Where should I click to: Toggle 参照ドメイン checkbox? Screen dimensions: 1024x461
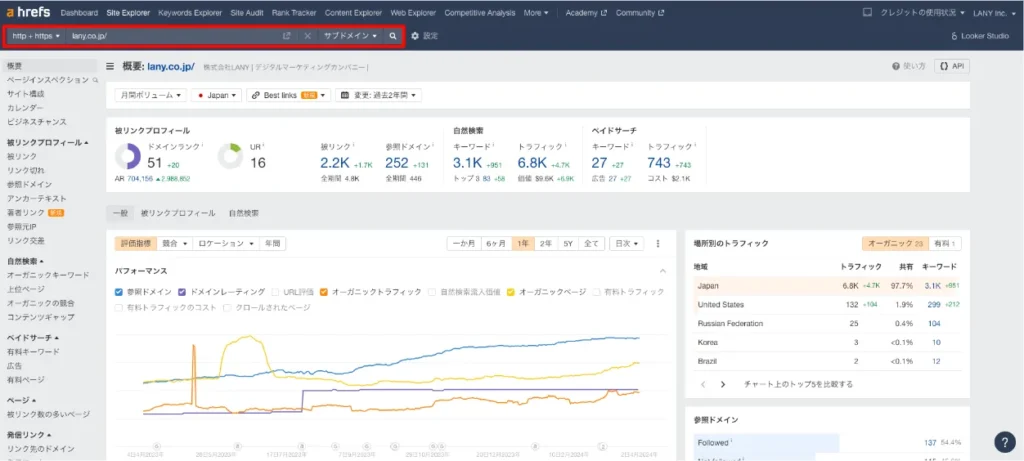tap(118, 292)
